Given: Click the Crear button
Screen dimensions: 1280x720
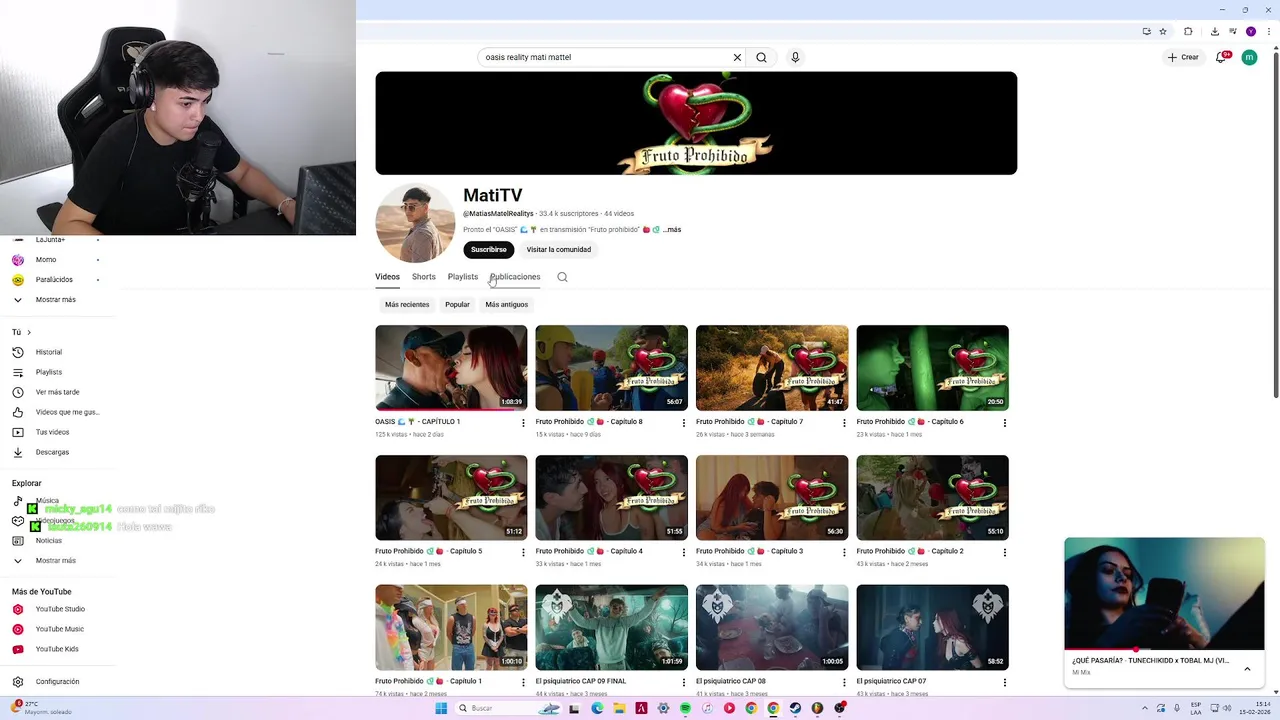Looking at the screenshot, I should point(1183,57).
